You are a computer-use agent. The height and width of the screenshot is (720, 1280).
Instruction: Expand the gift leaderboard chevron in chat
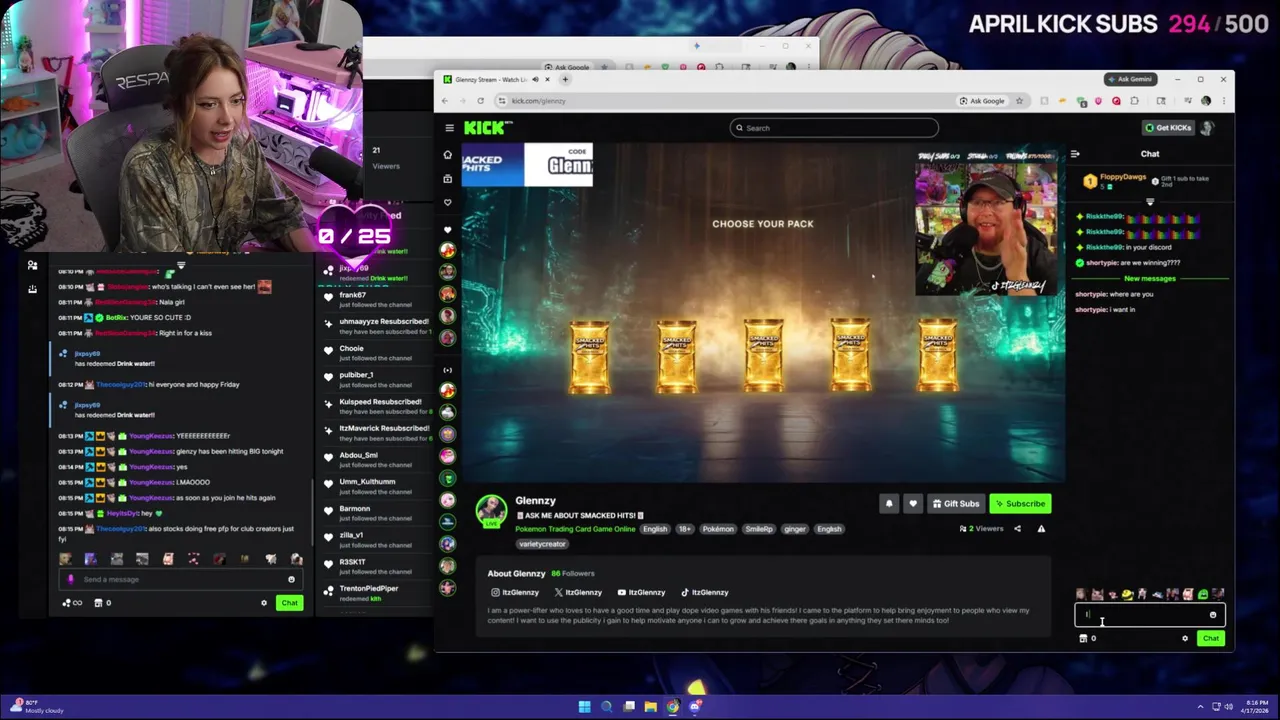tap(1149, 202)
